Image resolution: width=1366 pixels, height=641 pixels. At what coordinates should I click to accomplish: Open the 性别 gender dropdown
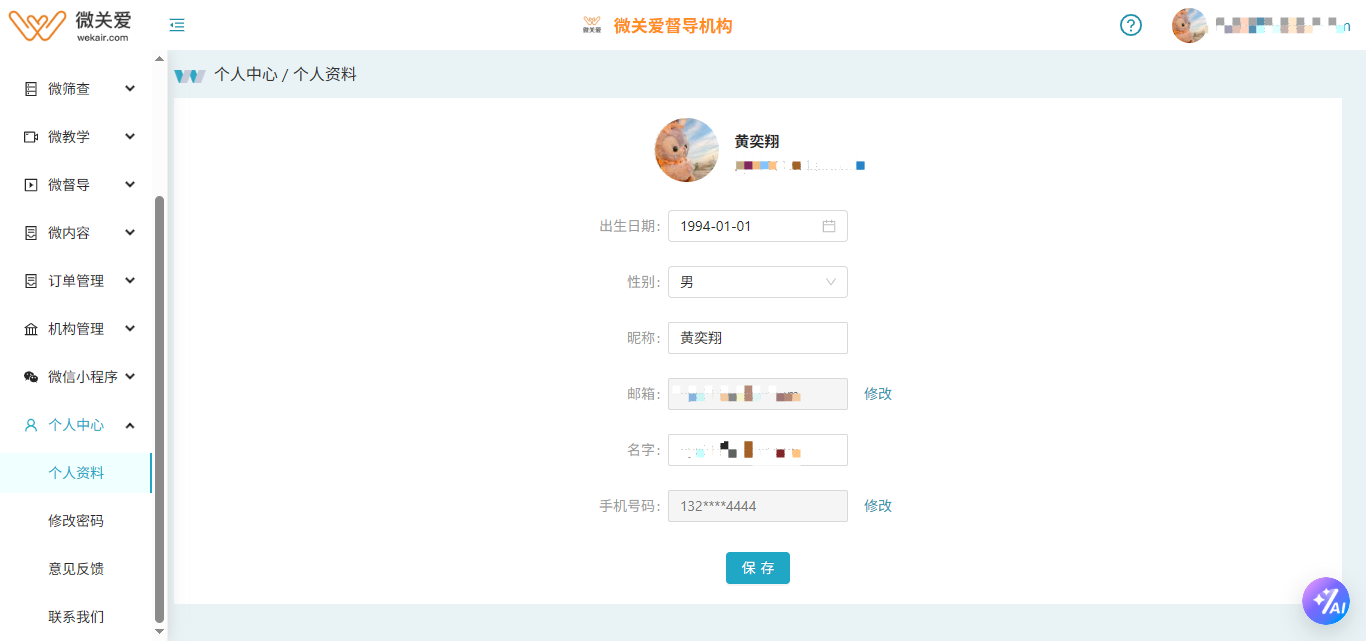point(757,282)
